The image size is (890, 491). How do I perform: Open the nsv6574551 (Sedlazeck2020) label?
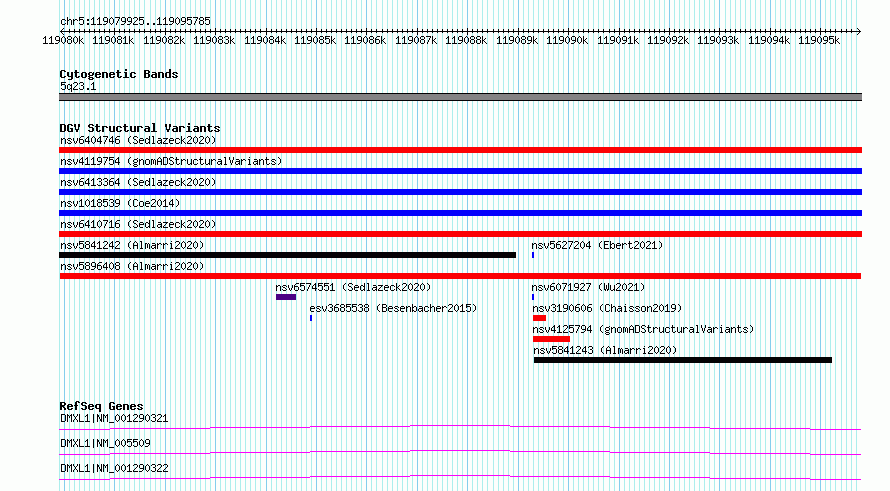pyautogui.click(x=353, y=287)
